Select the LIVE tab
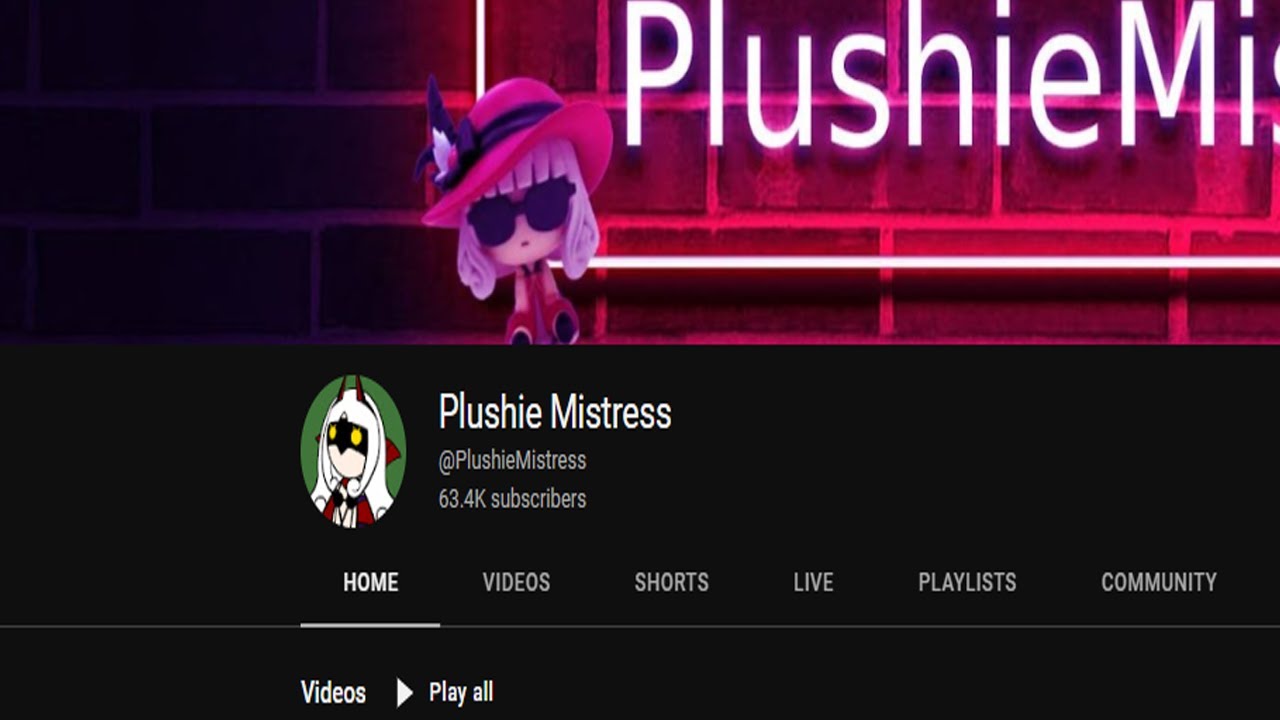Image resolution: width=1280 pixels, height=720 pixels. click(813, 582)
